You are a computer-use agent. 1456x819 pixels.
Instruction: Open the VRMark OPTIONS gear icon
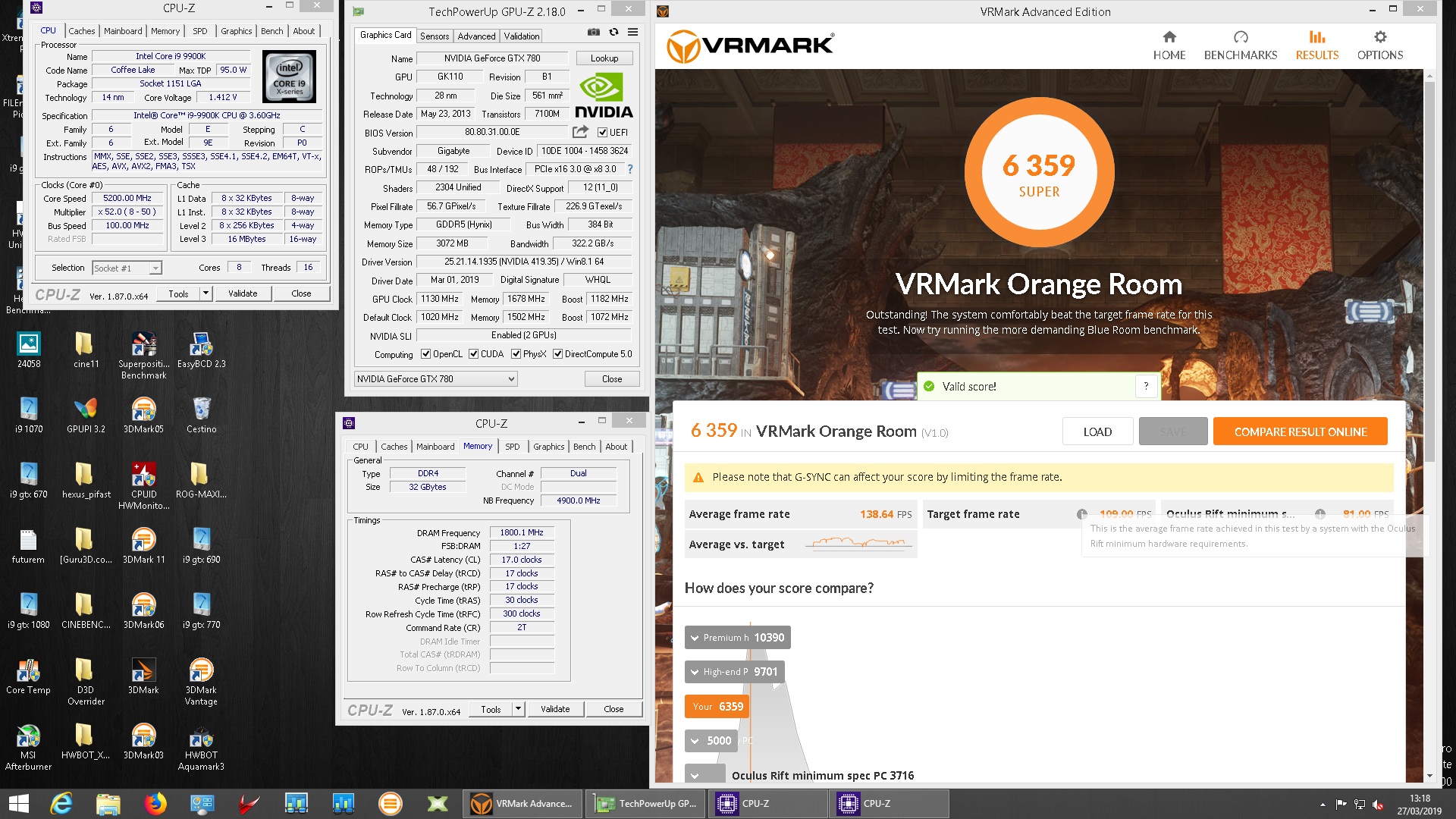[1380, 37]
